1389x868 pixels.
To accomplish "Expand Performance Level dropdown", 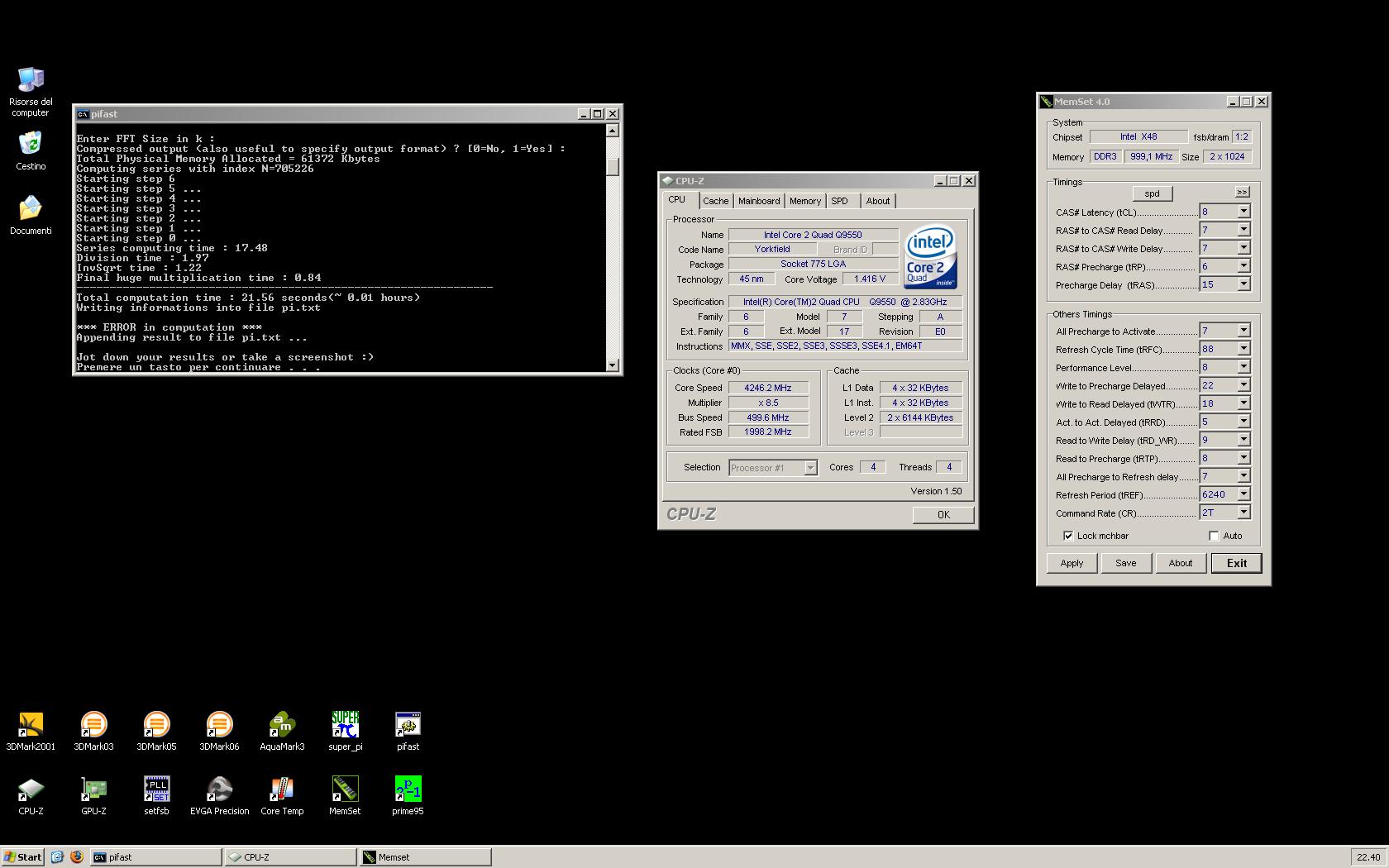I will [x=1243, y=367].
